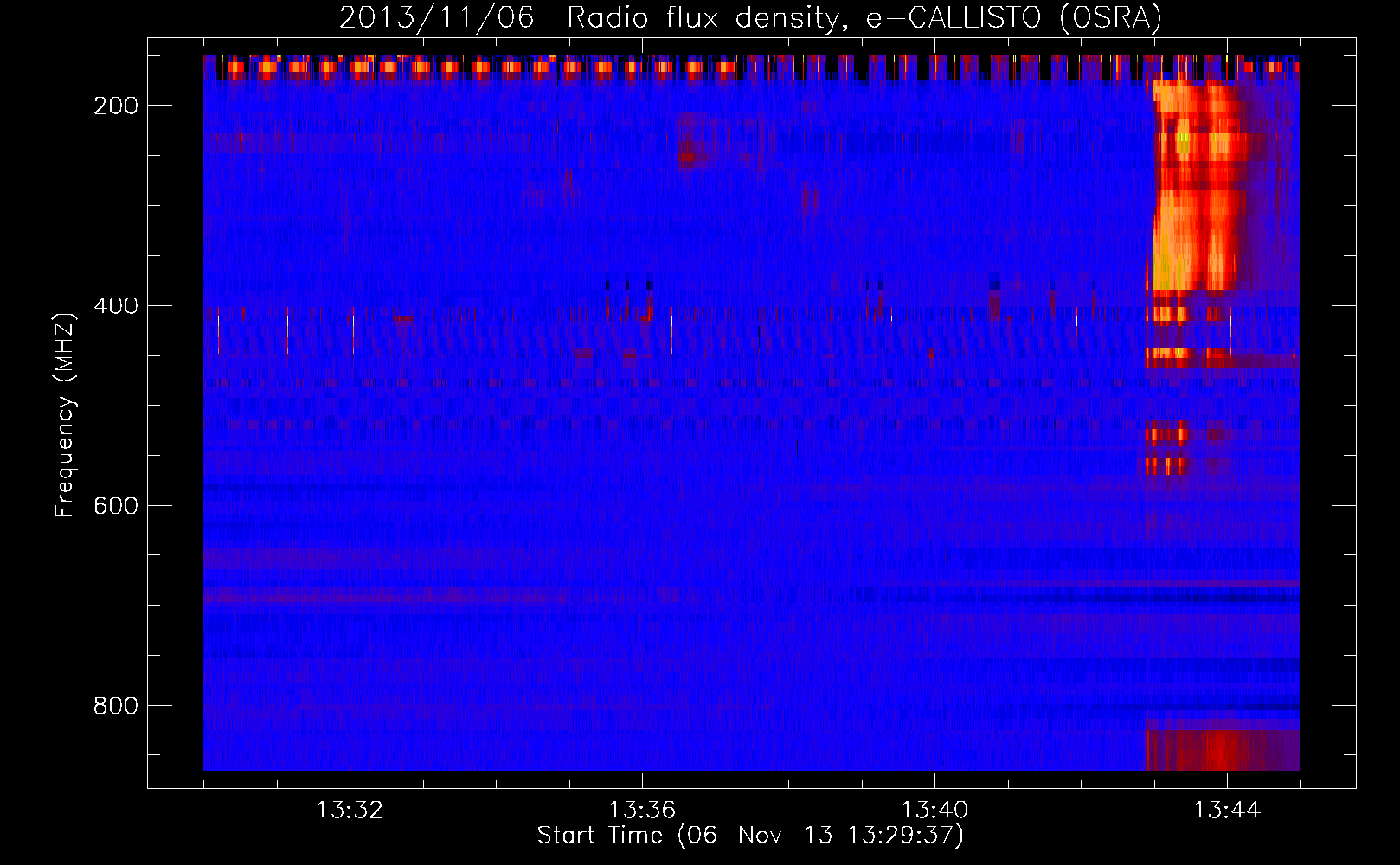Image resolution: width=1400 pixels, height=865 pixels.
Task: Click the bright yellow radio burst near 13:43
Action: tap(1198, 186)
